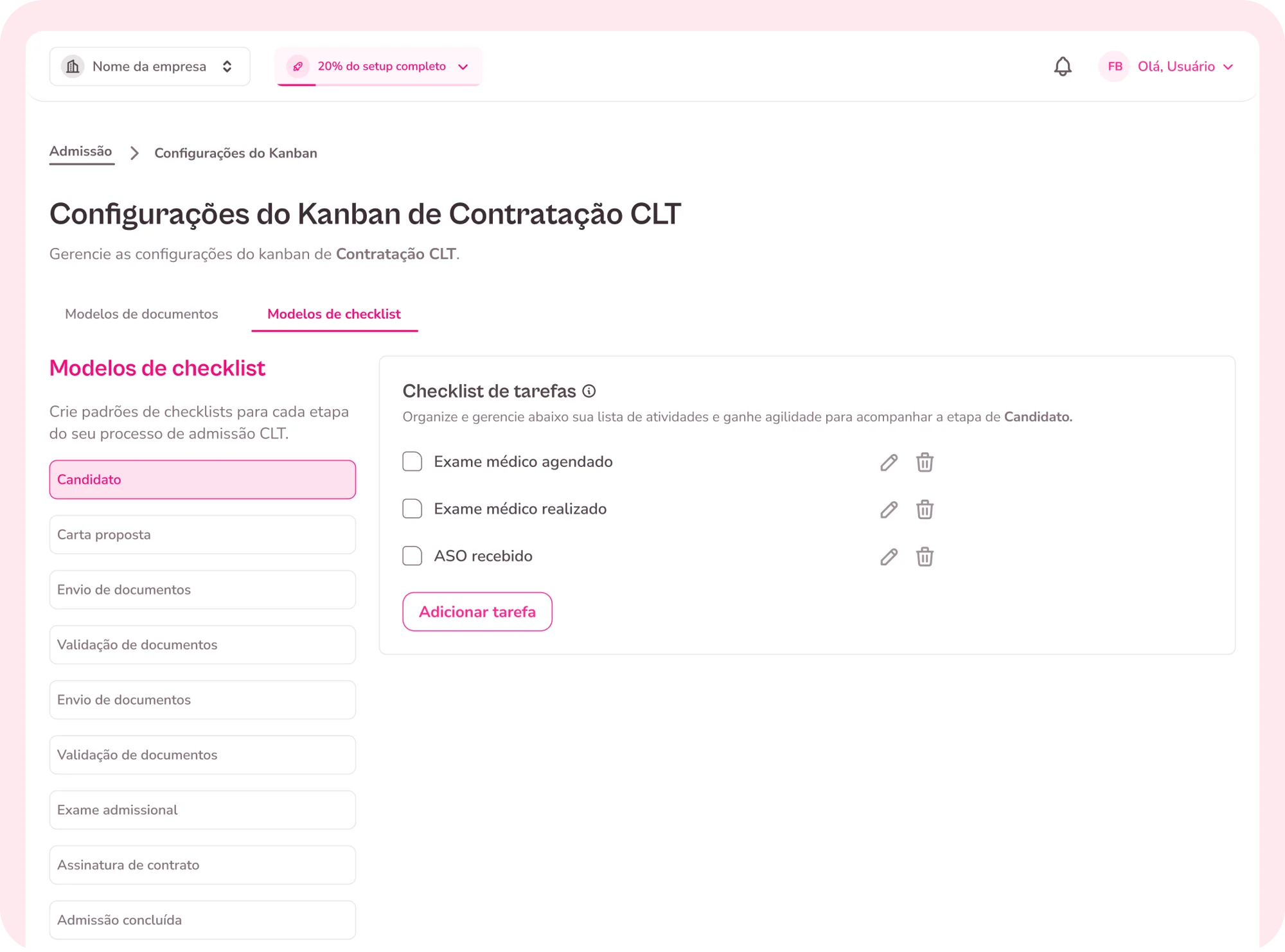Click the notifications bell icon
1285x952 pixels.
tap(1063, 67)
